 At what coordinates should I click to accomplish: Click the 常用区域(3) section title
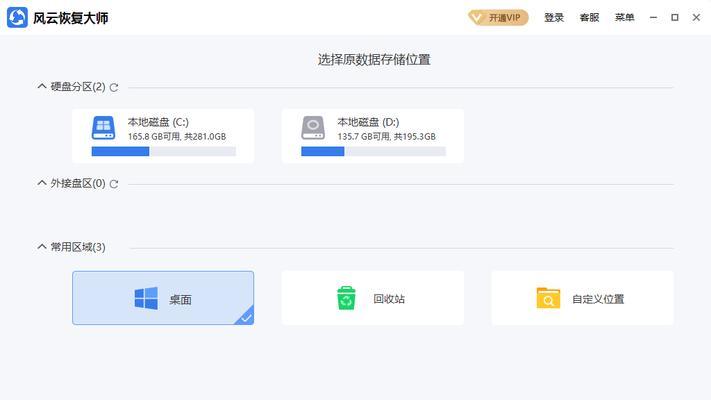pyautogui.click(x=78, y=247)
